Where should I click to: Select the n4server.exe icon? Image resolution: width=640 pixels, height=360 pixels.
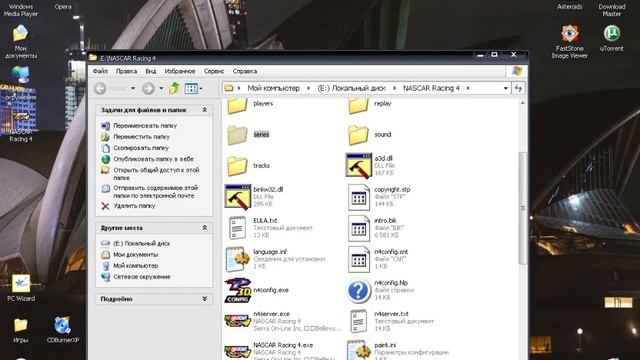tap(238, 321)
